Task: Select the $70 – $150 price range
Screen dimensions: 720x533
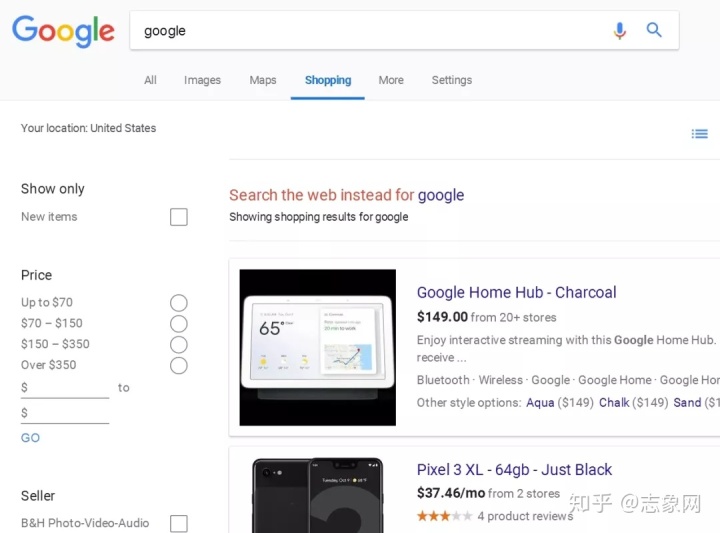Action: pyautogui.click(x=179, y=324)
